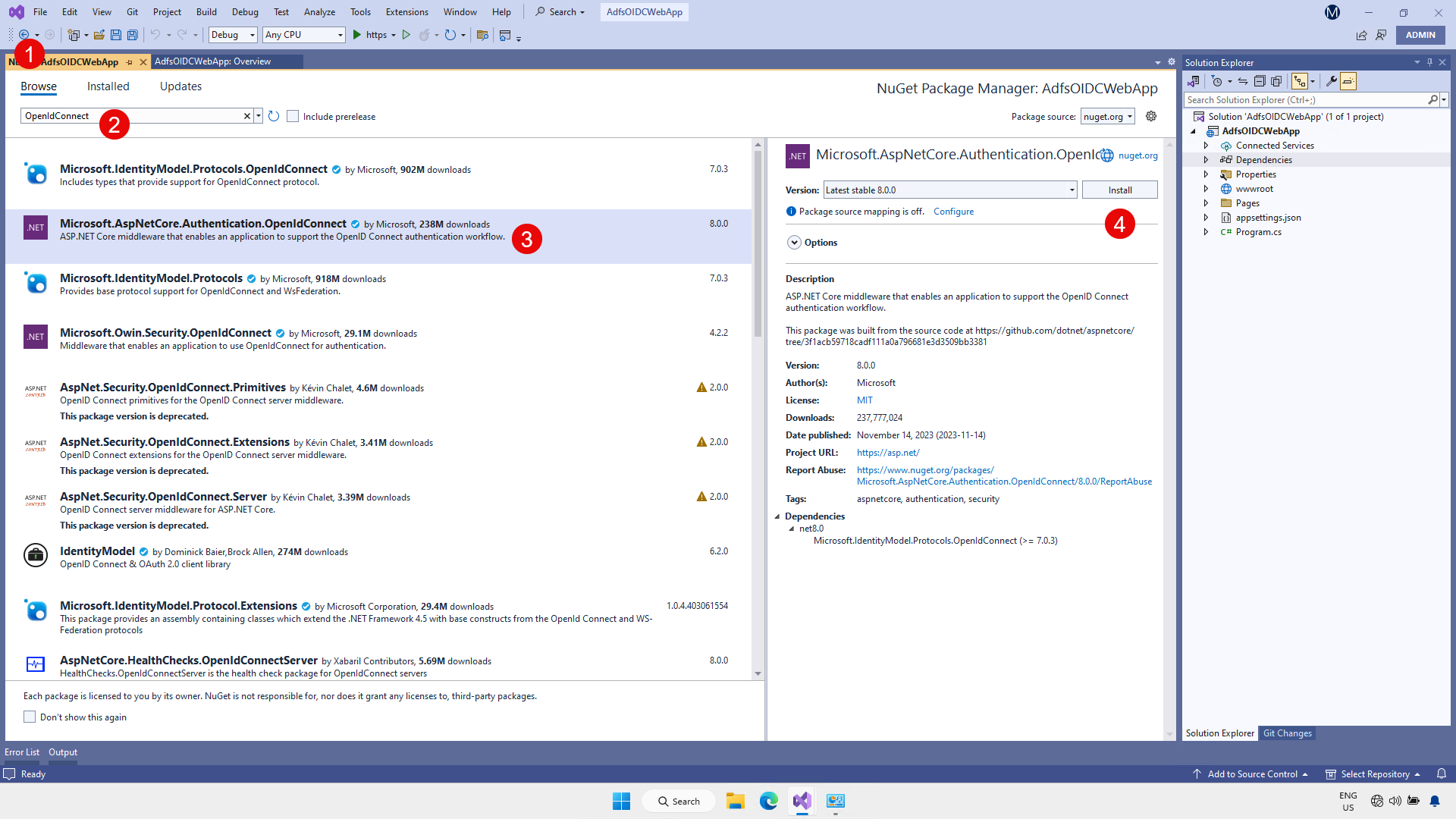Viewport: 1456px width, 819px height.
Task: Open the Solution Explorer Properties wrench icon
Action: (x=1331, y=81)
